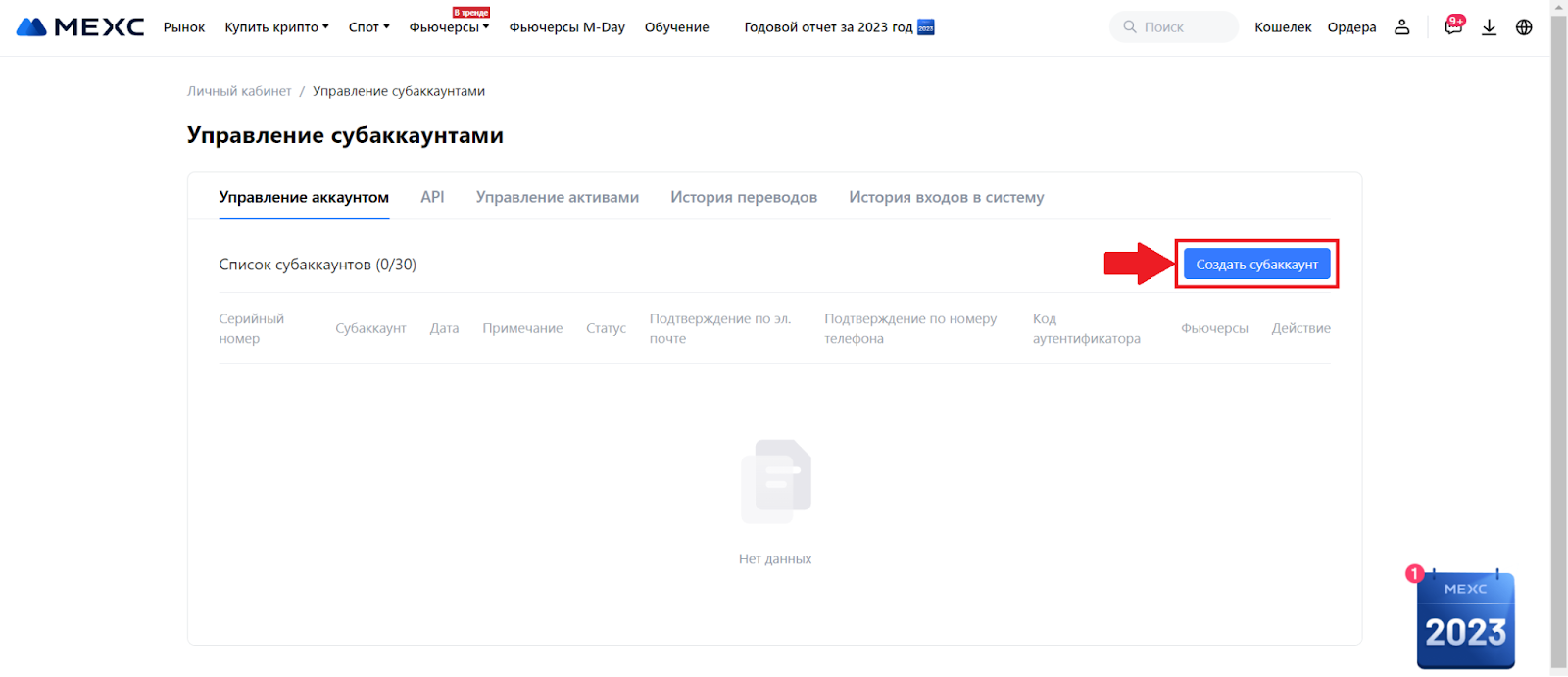Click the download app icon
1568x677 pixels.
point(1489,27)
